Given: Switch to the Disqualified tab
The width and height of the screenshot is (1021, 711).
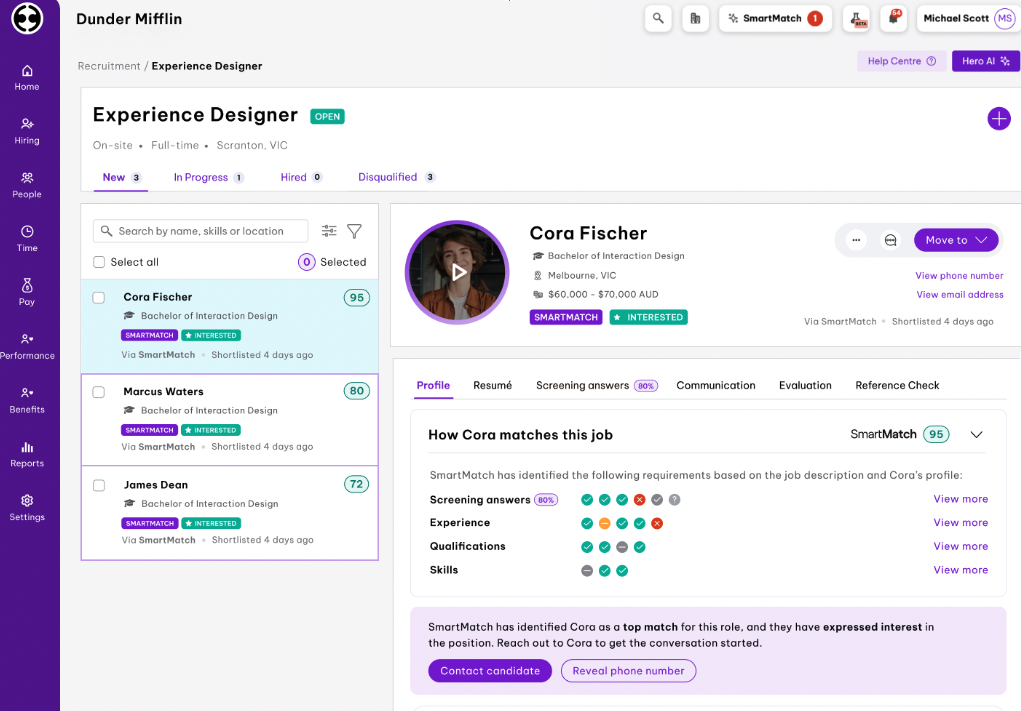Looking at the screenshot, I should tap(397, 177).
